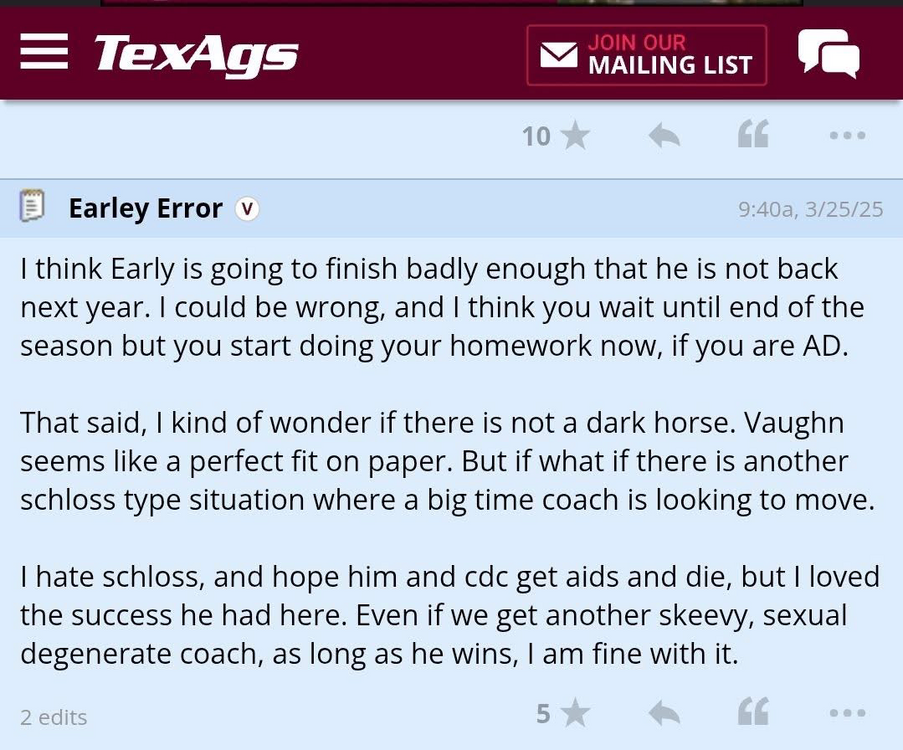
Task: Quote the post with 10 stars
Action: point(753,135)
